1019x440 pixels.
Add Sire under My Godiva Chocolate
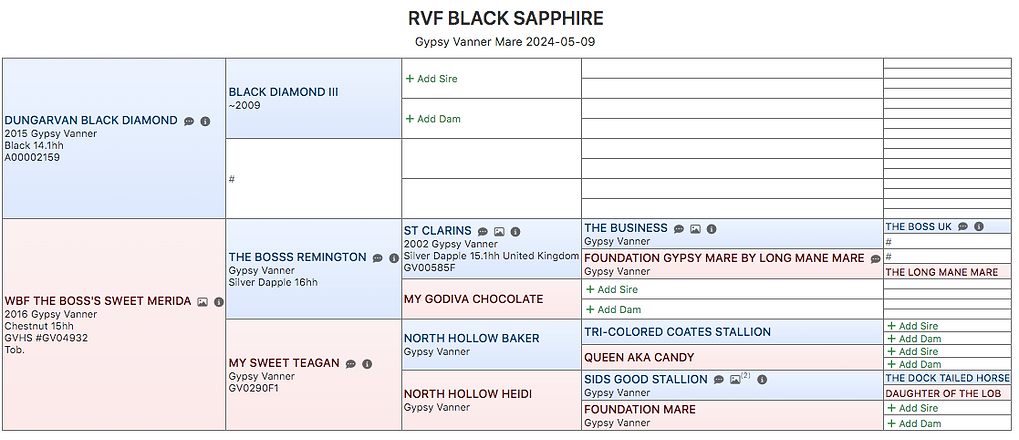tap(612, 289)
